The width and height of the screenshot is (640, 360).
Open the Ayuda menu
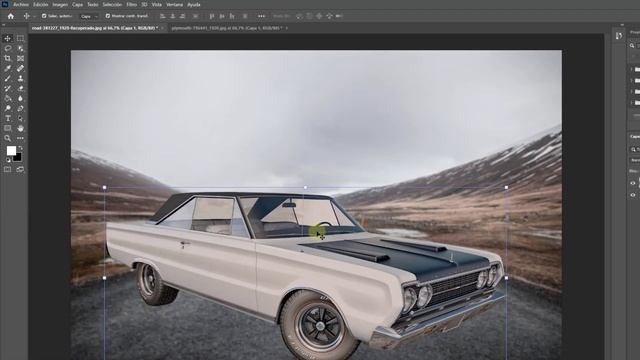[x=193, y=4]
